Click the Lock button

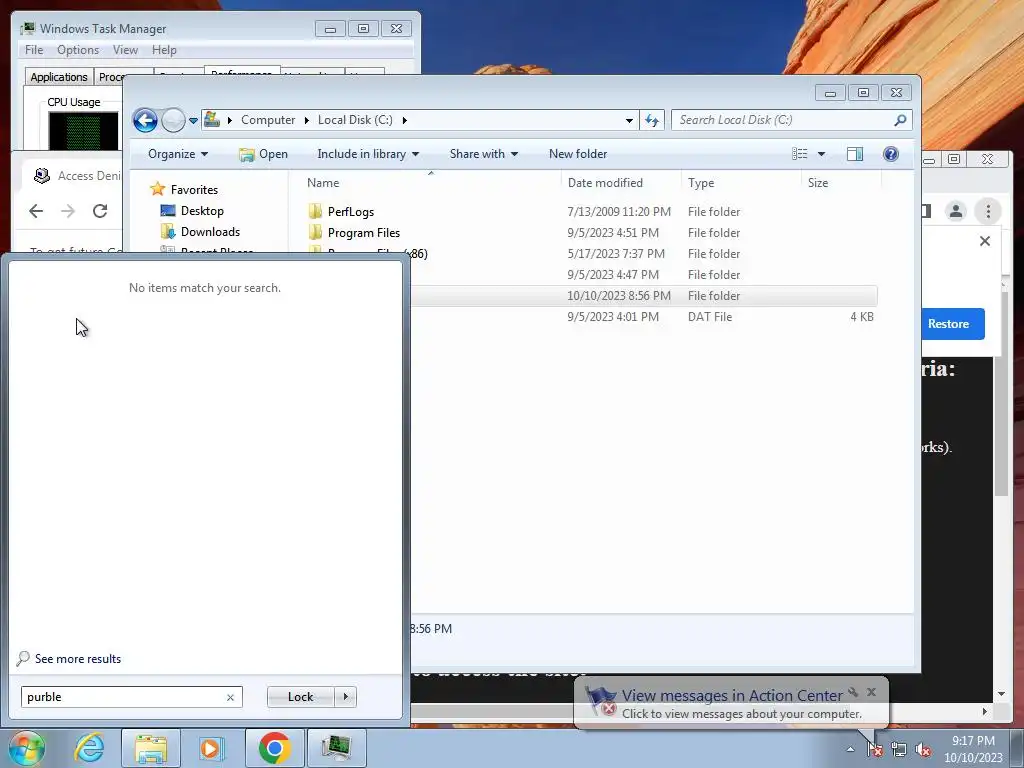tap(300, 697)
